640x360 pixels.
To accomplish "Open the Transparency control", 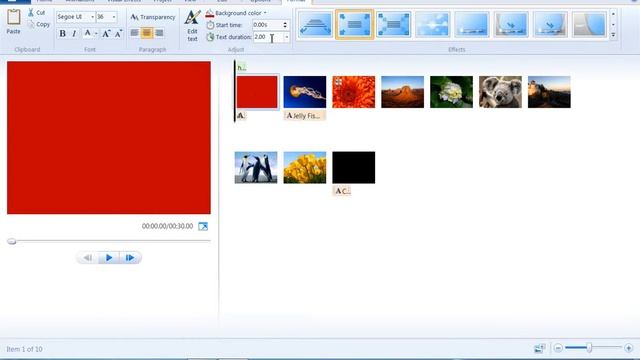I will point(153,17).
